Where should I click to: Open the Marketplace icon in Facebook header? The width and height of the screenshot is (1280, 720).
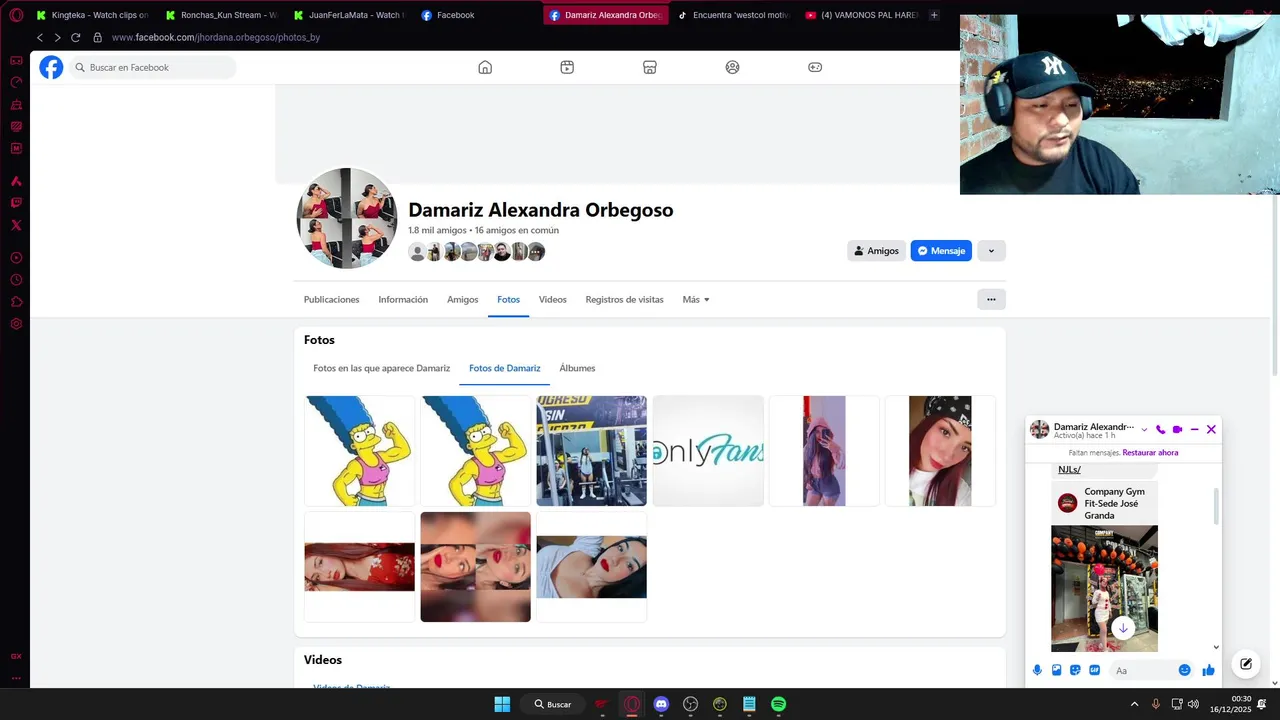(650, 67)
